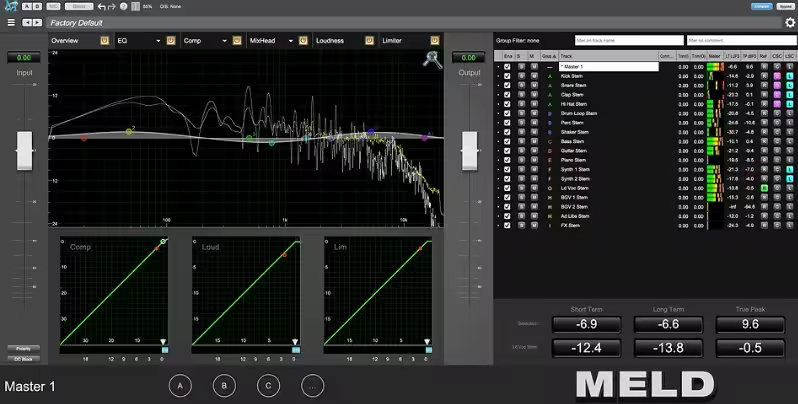Open the hamburger menu beside preset name

[10, 21]
